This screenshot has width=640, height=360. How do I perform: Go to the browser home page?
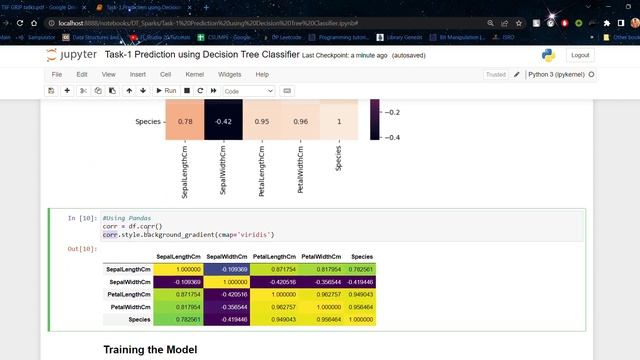(34, 23)
